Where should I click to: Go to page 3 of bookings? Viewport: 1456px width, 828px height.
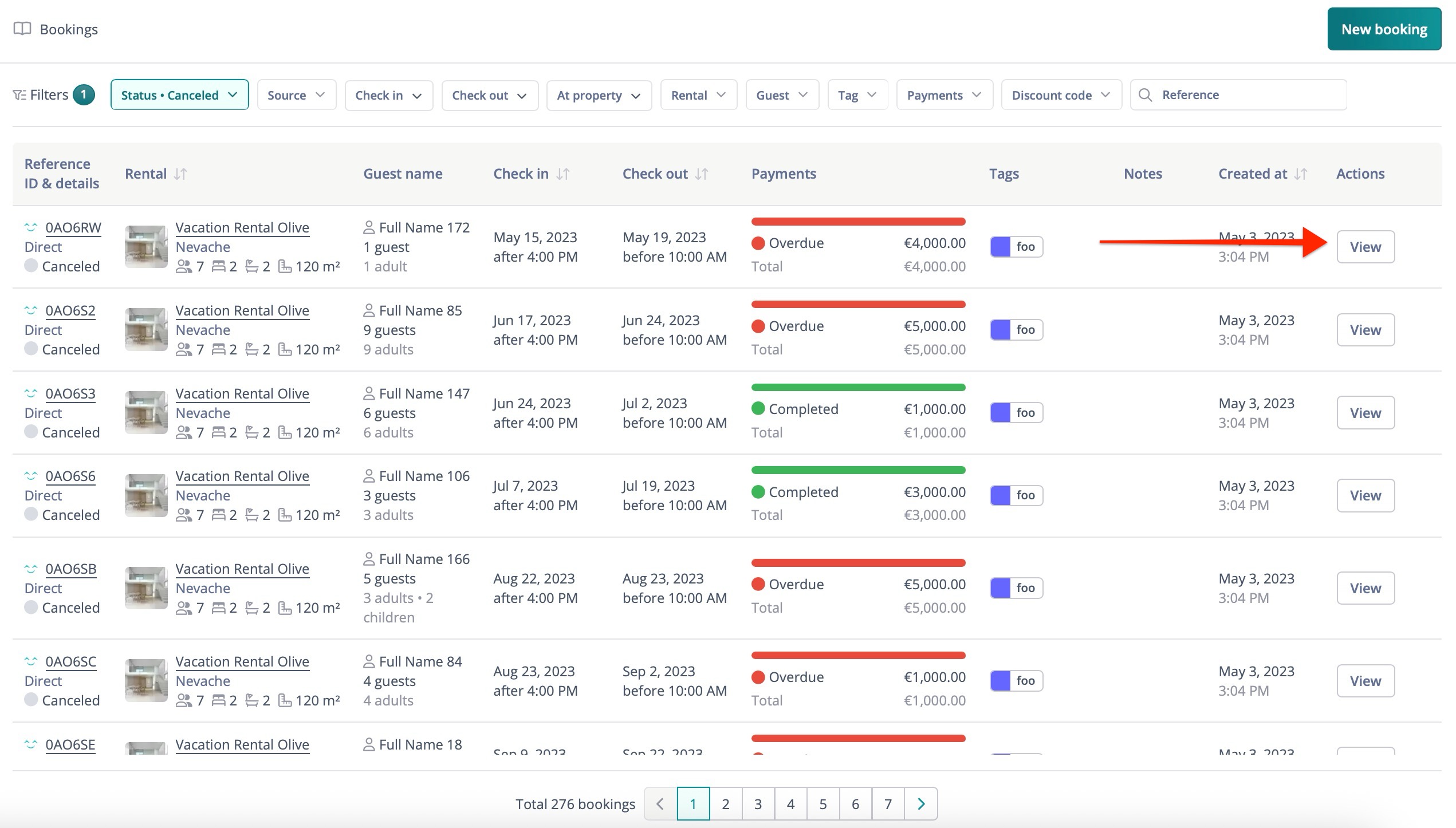click(x=758, y=804)
